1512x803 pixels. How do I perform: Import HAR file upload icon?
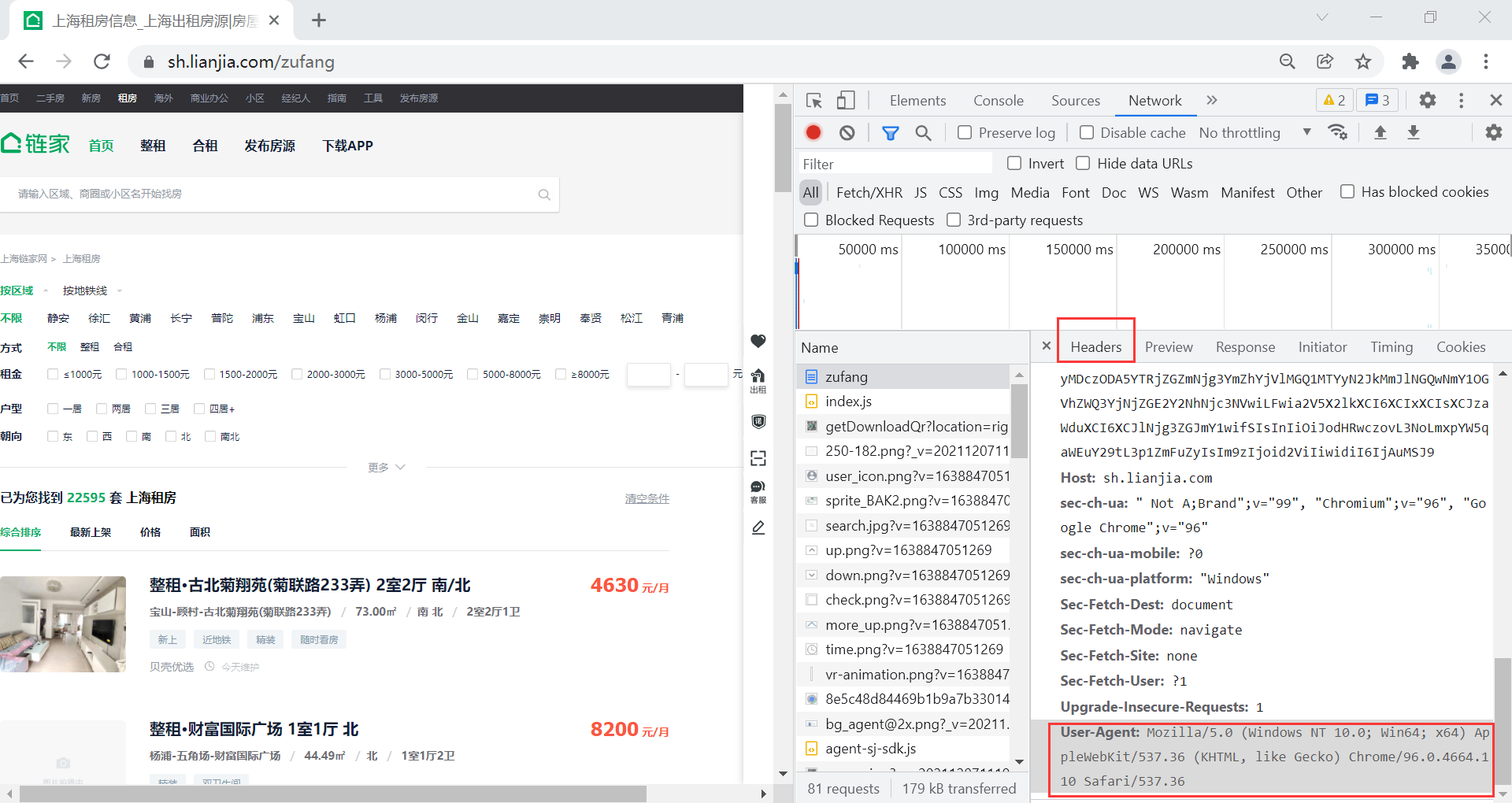(1380, 132)
